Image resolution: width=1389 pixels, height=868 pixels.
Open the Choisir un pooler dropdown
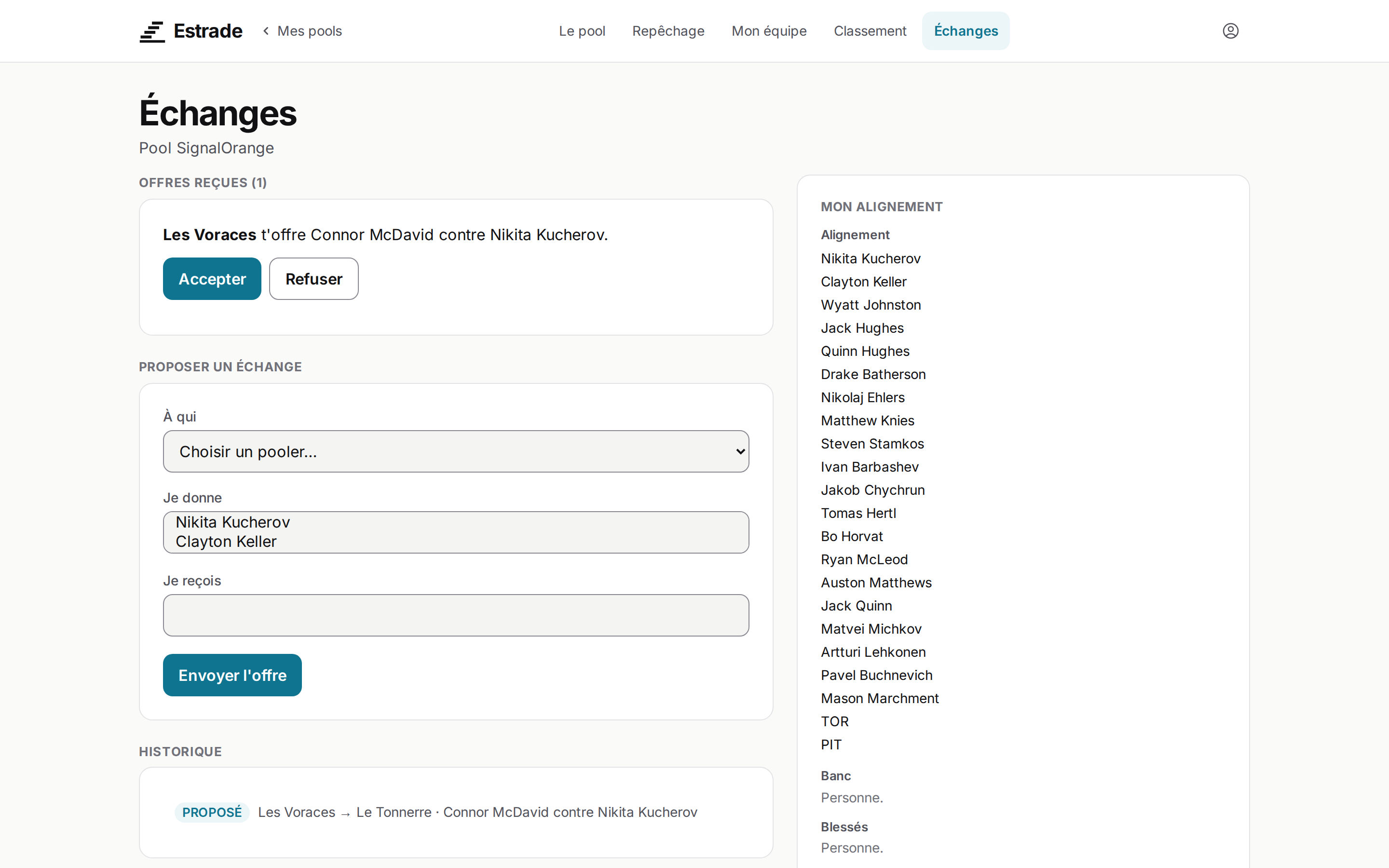(x=456, y=451)
